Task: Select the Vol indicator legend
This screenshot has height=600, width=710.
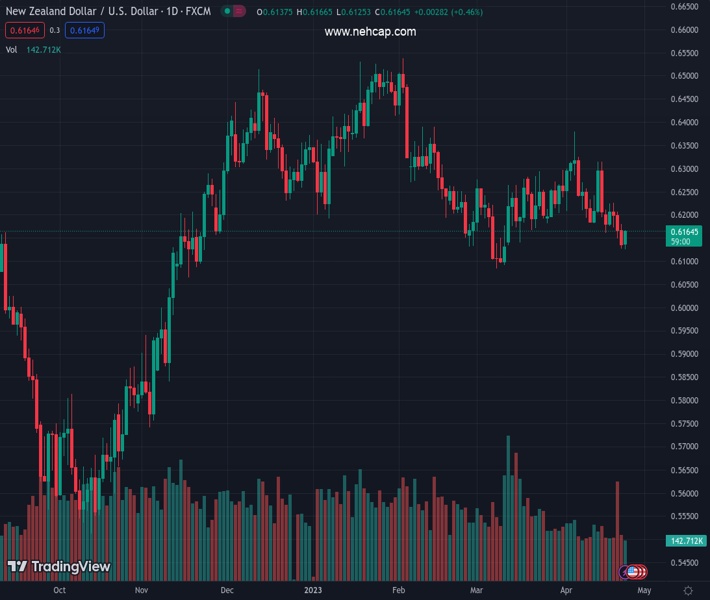Action: pyautogui.click(x=11, y=49)
